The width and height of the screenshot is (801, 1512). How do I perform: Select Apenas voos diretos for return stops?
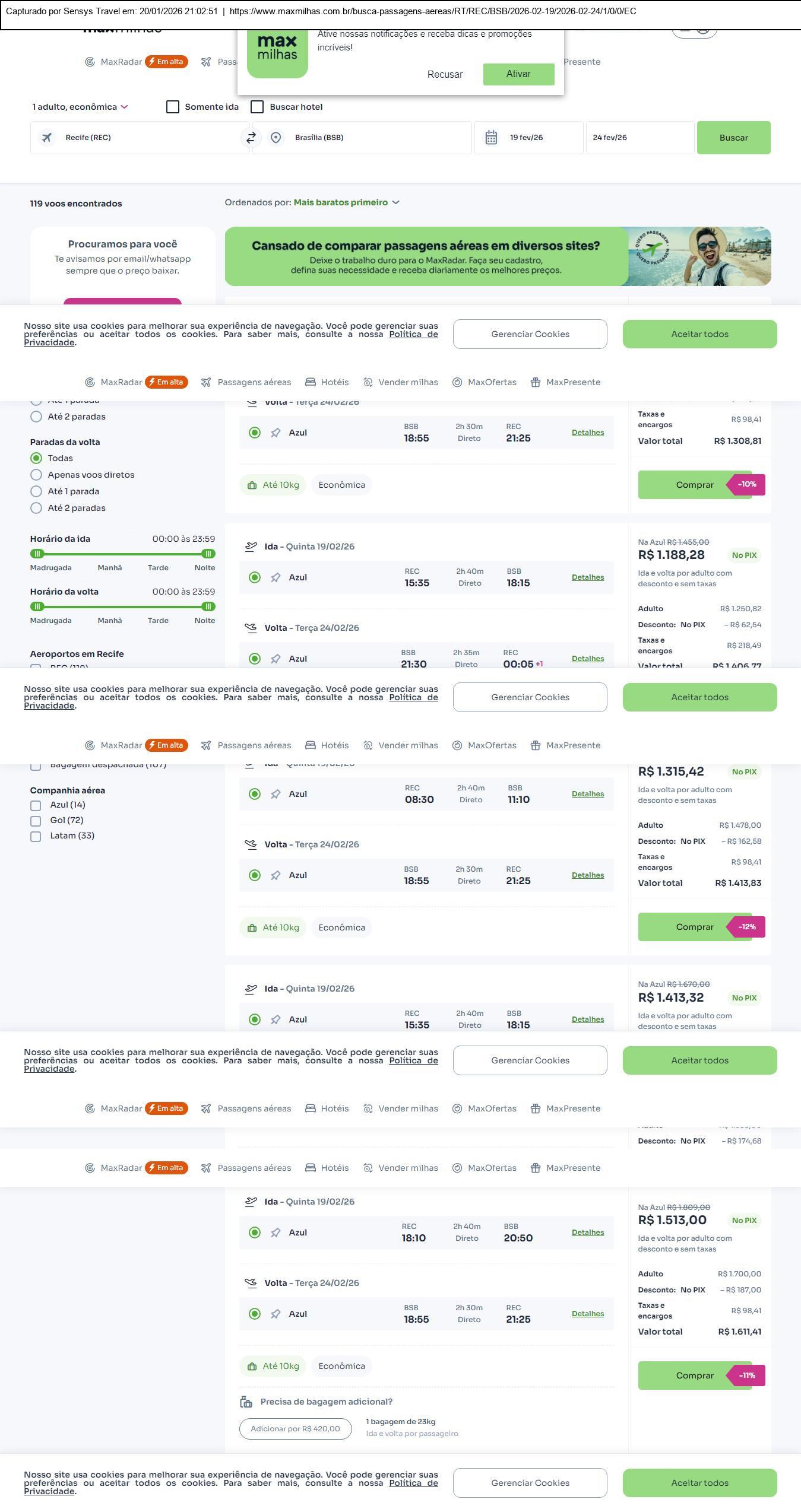point(36,475)
